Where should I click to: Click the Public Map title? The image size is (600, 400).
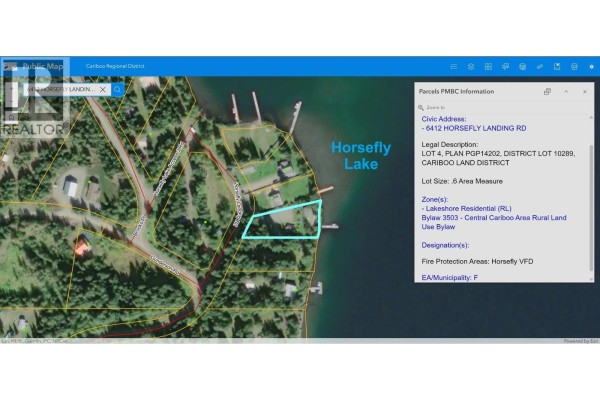pos(43,66)
